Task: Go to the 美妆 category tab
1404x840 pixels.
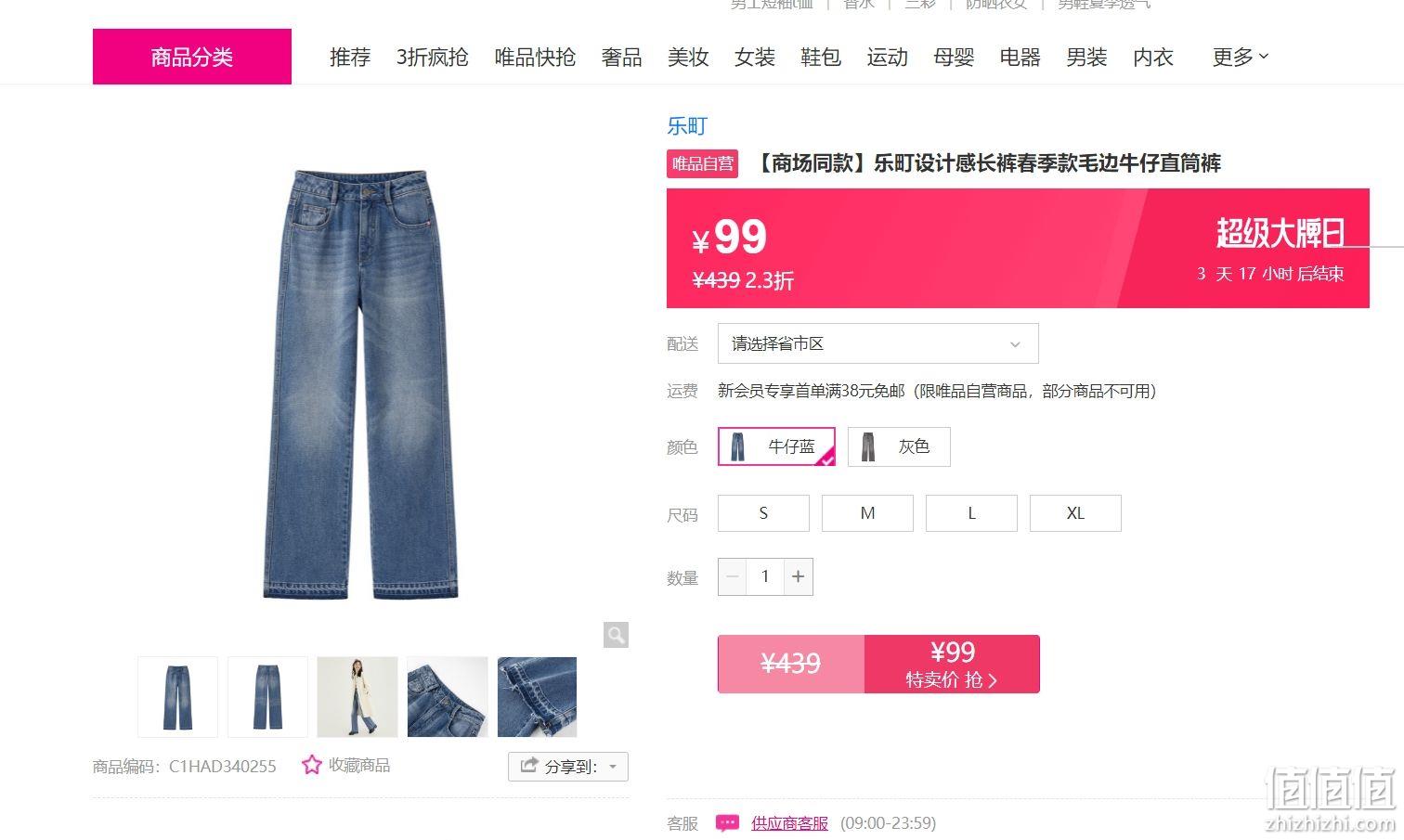Action: pyautogui.click(x=688, y=57)
